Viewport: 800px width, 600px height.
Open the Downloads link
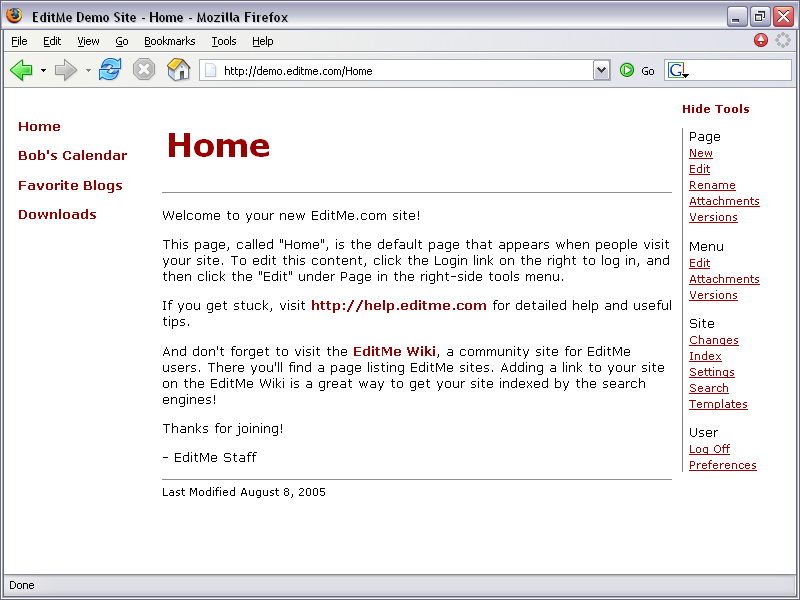[57, 215]
